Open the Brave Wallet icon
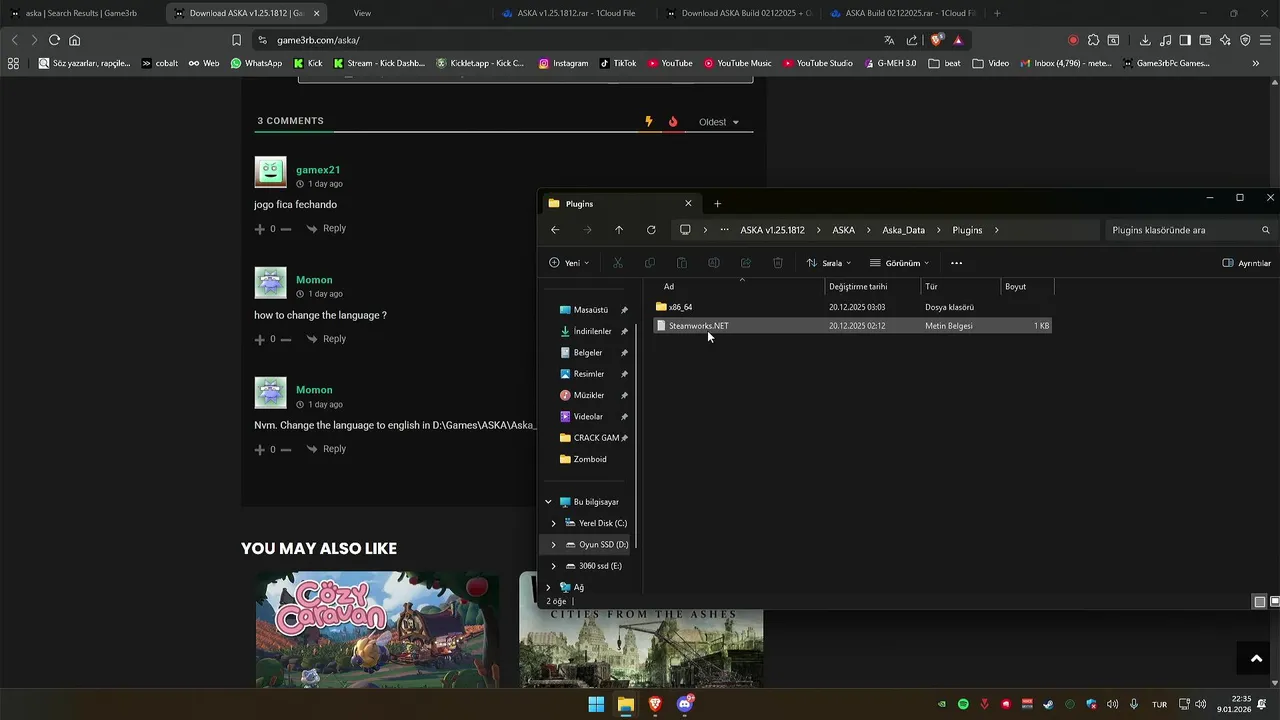The width and height of the screenshot is (1280, 720). pos(1205,40)
